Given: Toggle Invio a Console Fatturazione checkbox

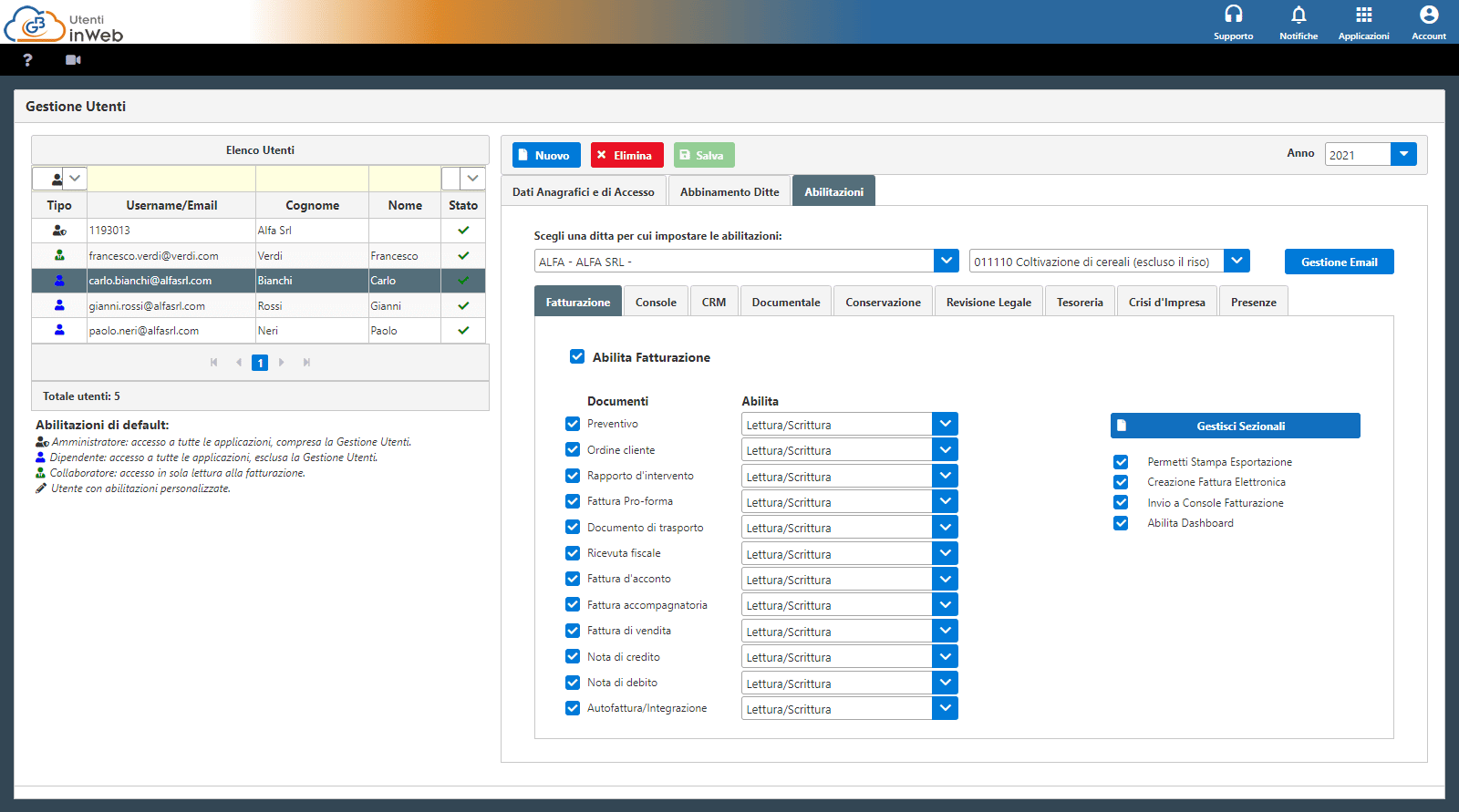Looking at the screenshot, I should click(x=1121, y=502).
